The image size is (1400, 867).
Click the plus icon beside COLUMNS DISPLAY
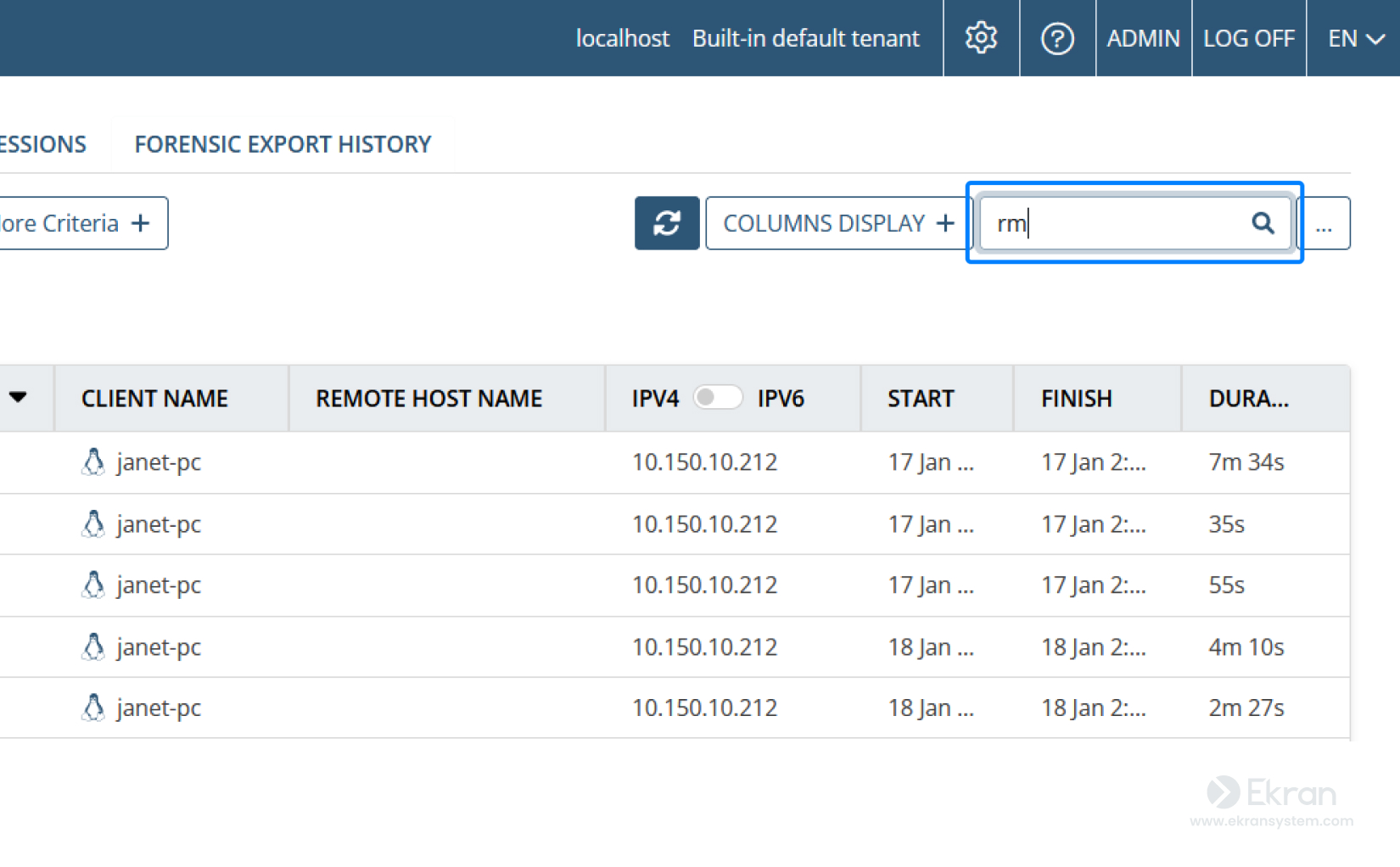point(944,223)
